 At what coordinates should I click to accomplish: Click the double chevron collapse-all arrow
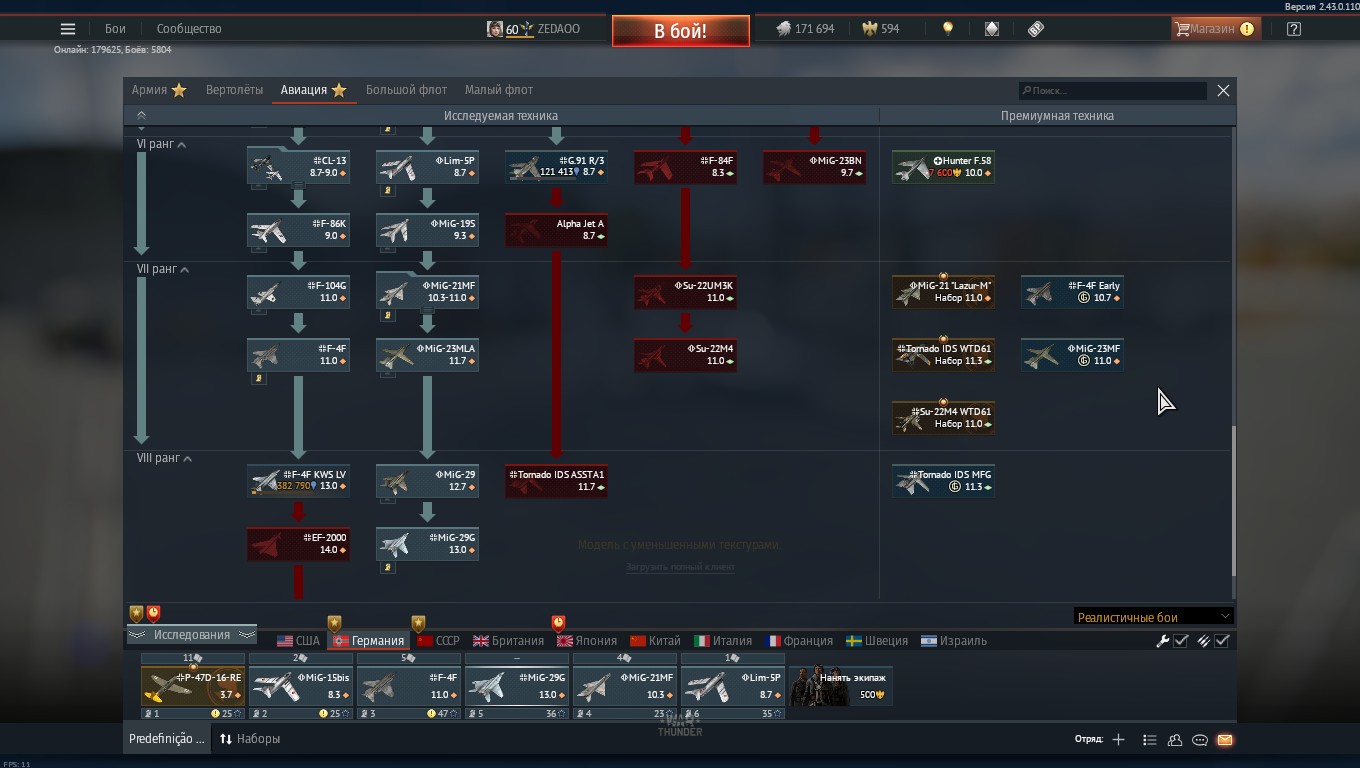(x=141, y=116)
